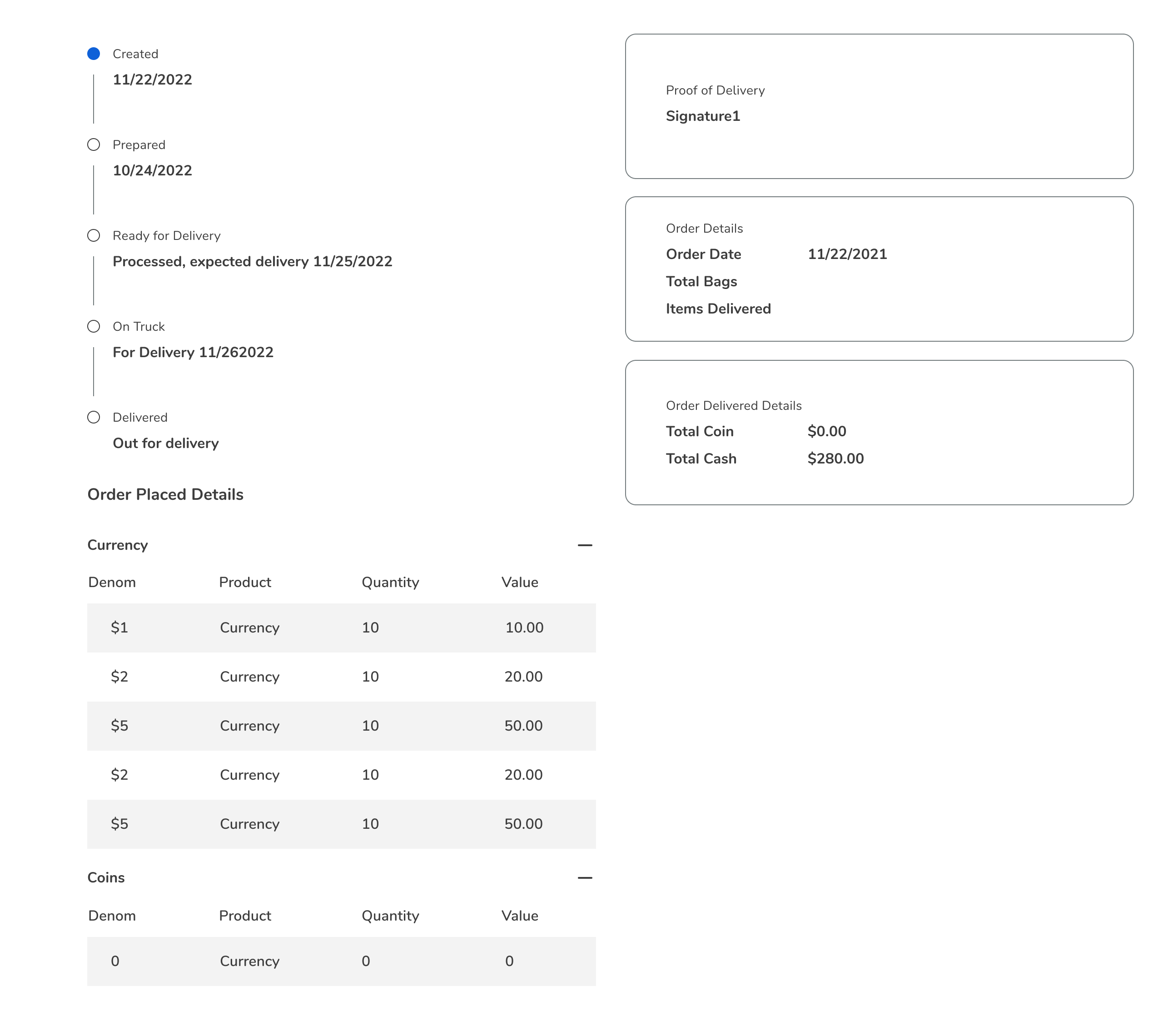The height and width of the screenshot is (1036, 1163).
Task: Click the Signature1 proof of delivery
Action: (x=703, y=116)
